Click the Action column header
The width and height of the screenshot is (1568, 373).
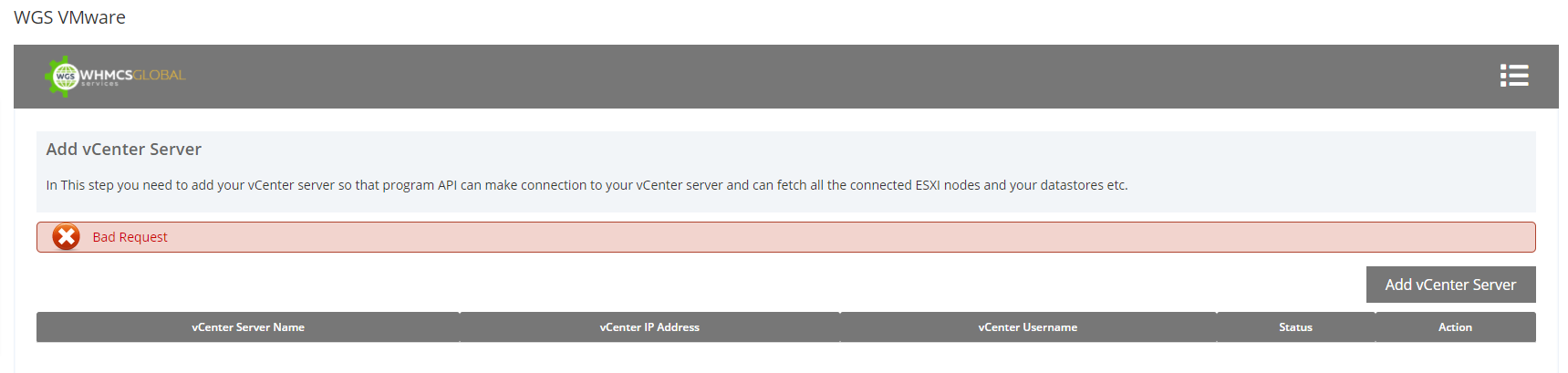pyautogui.click(x=1455, y=327)
